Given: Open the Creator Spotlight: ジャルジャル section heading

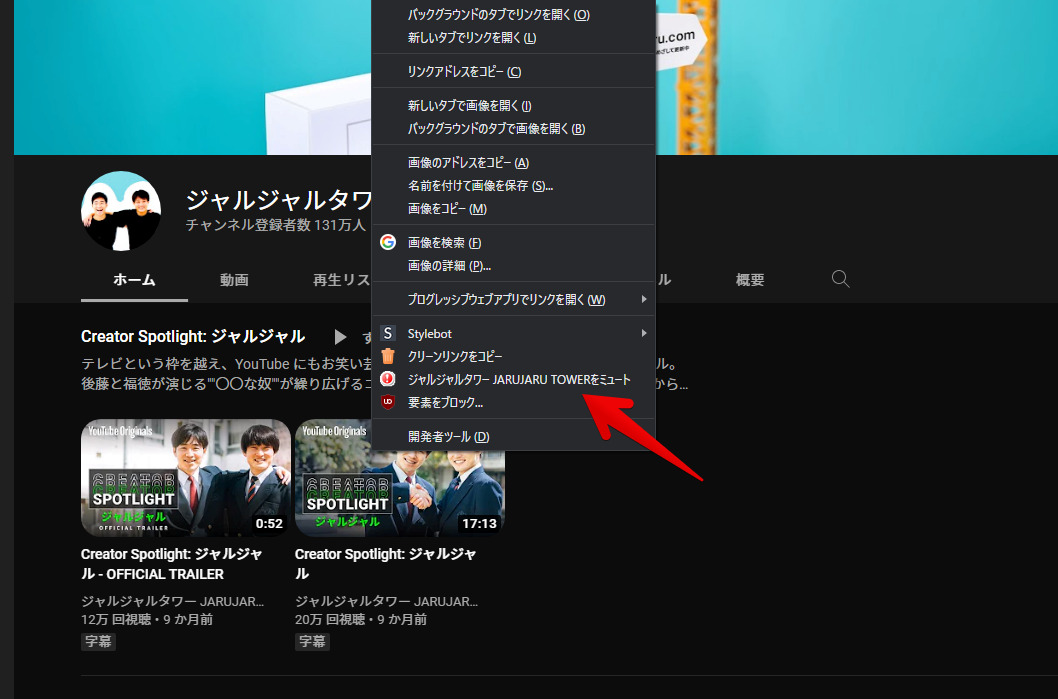Looking at the screenshot, I should tap(193, 336).
